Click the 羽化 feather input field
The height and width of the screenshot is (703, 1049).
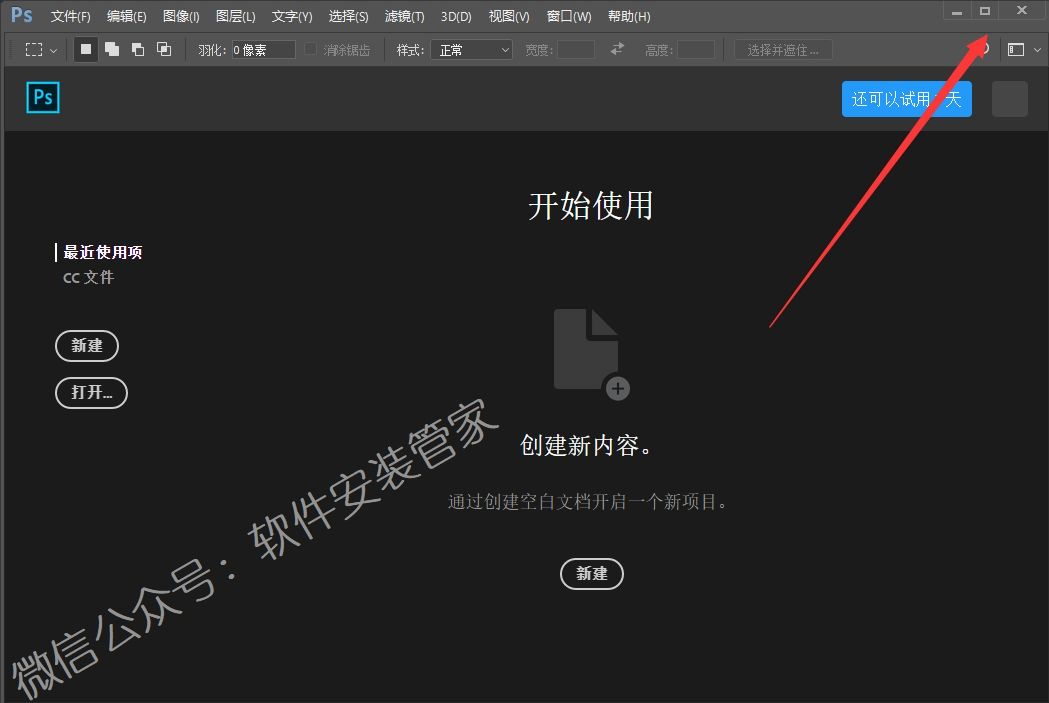point(264,49)
